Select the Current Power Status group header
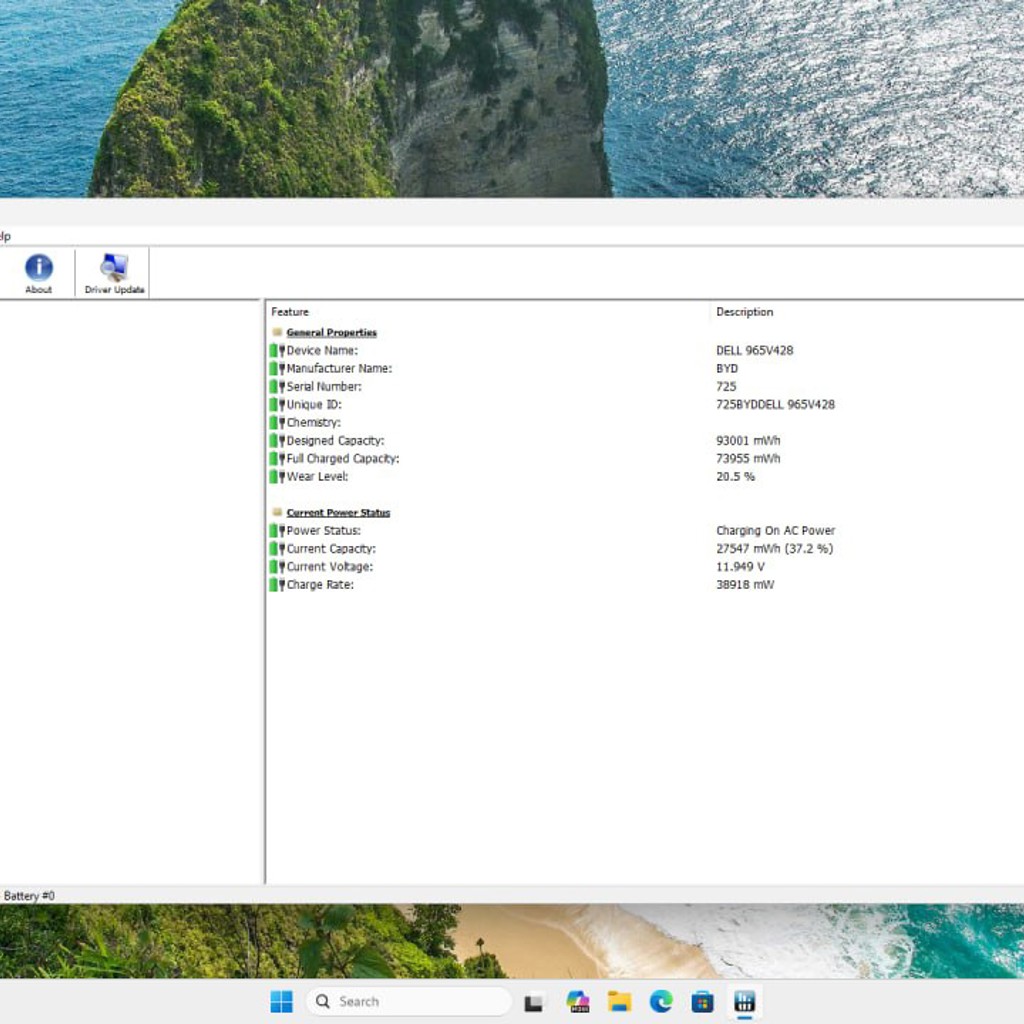This screenshot has height=1024, width=1024. pyautogui.click(x=338, y=513)
